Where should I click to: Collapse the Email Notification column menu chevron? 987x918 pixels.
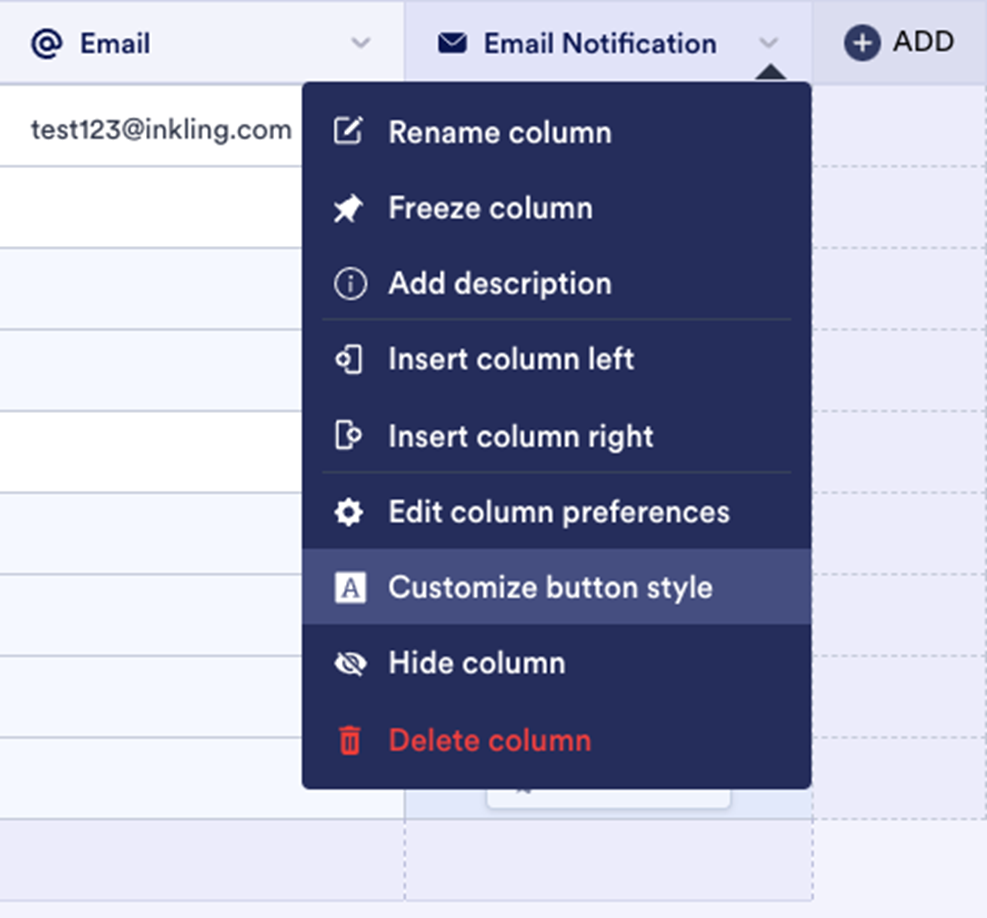tap(768, 43)
